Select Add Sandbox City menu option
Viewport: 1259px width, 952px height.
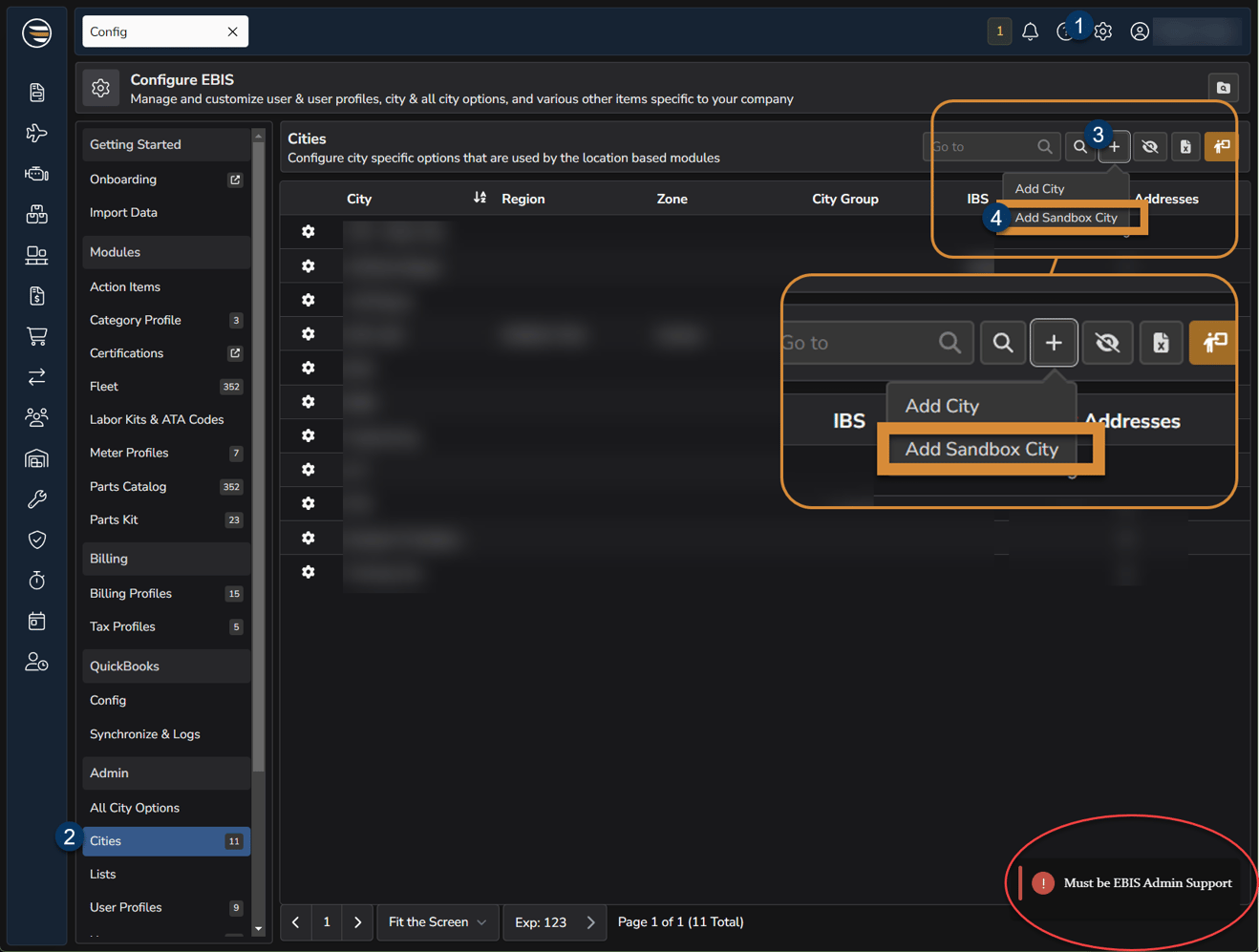[x=1065, y=218]
